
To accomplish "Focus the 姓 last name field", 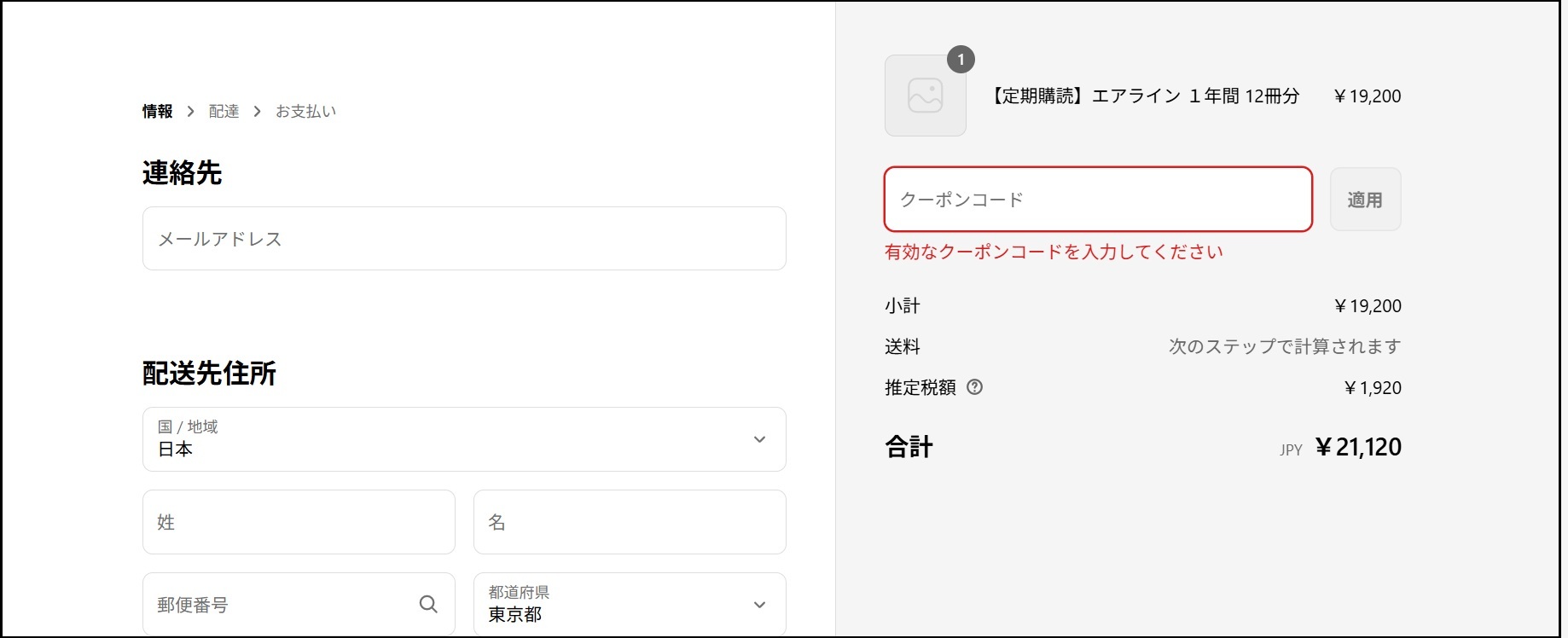I will click(x=299, y=522).
